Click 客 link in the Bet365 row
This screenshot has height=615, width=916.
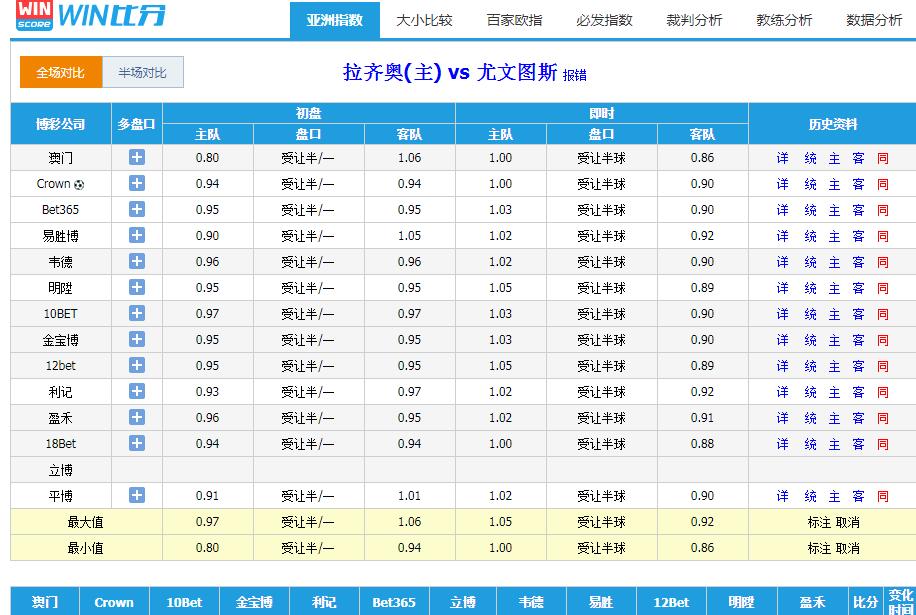[x=858, y=210]
